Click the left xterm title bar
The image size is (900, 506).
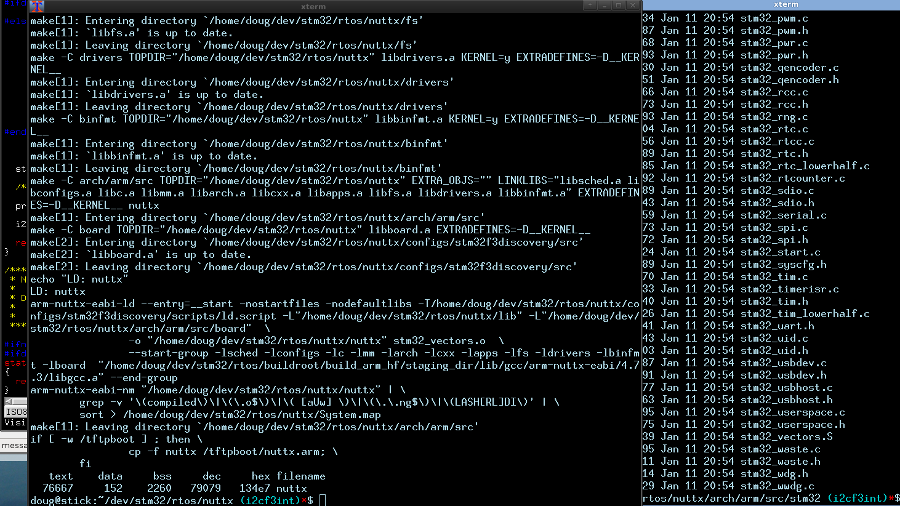pyautogui.click(x=313, y=6)
